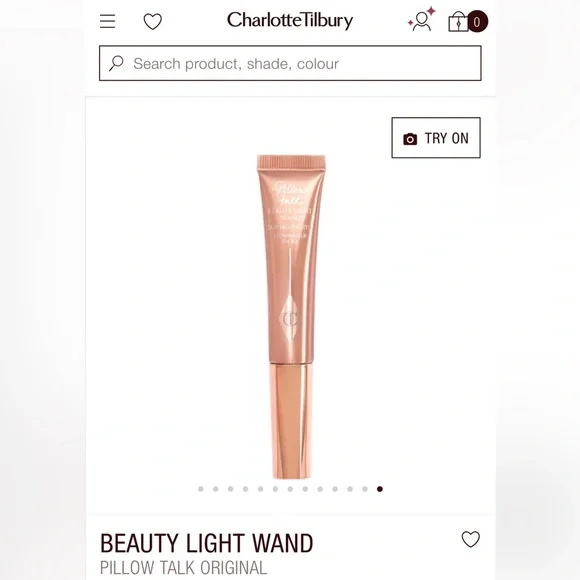
Task: Go to the twelfth carousel dot
Action: (x=365, y=489)
